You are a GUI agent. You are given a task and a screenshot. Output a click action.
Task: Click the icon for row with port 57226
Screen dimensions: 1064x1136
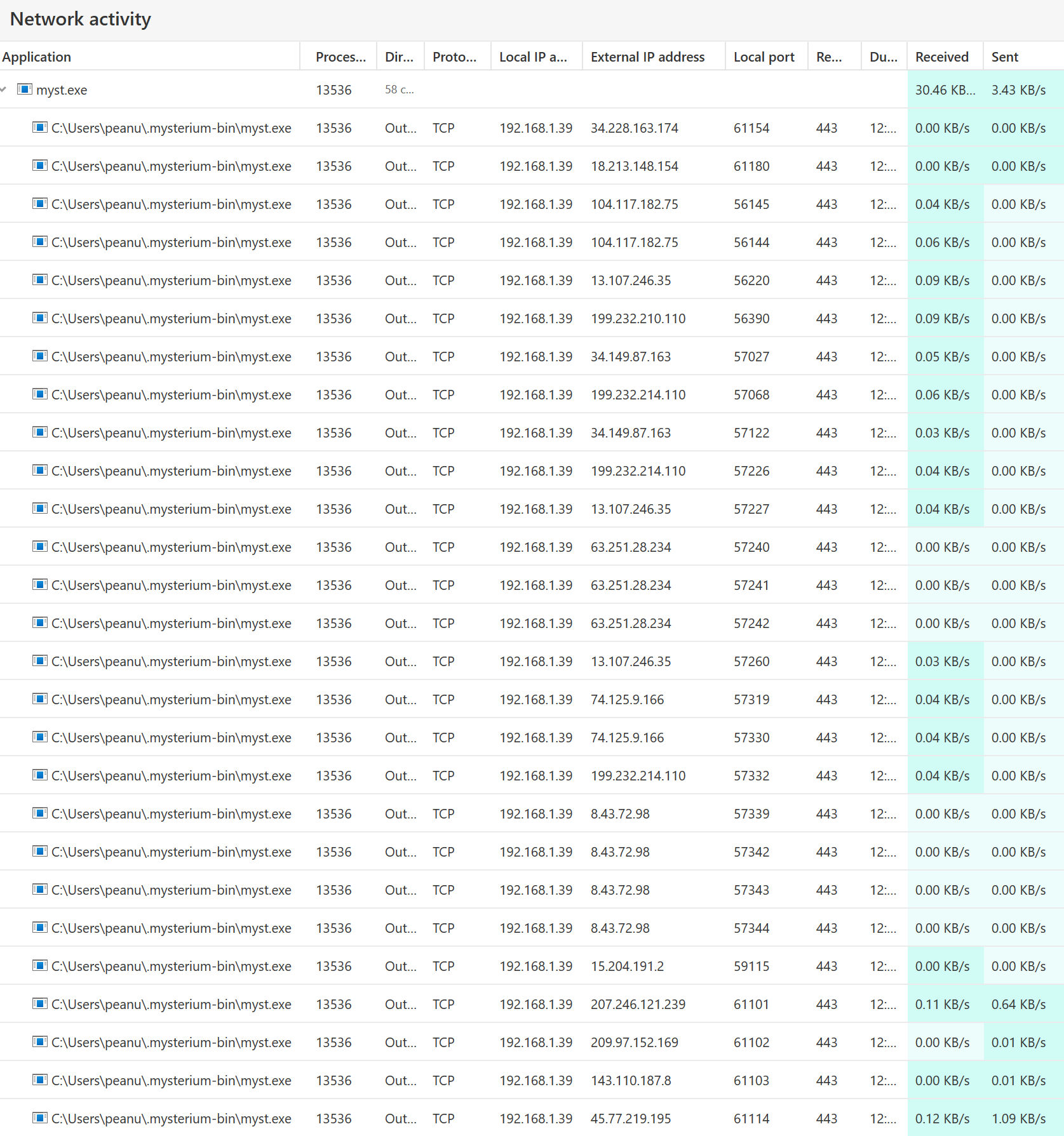(39, 470)
